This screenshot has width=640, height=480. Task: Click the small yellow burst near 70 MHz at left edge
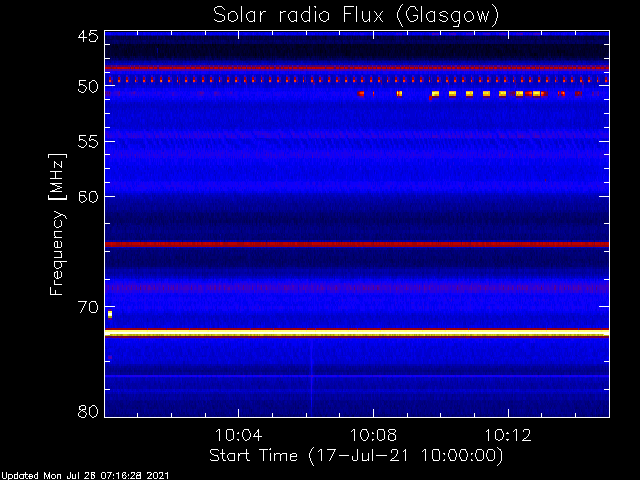(110, 314)
